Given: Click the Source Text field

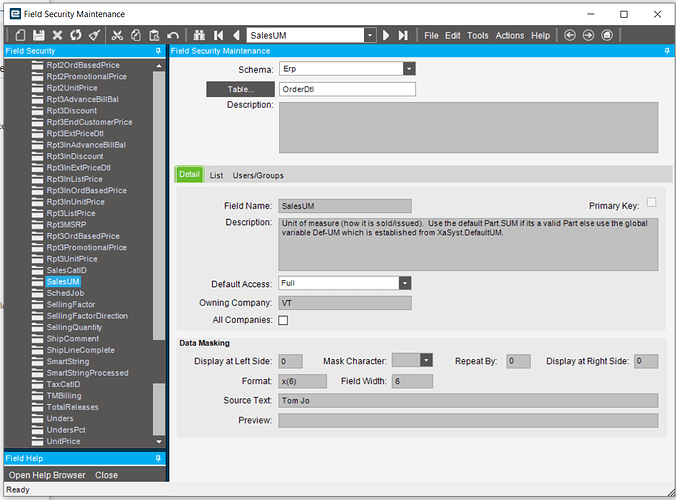Looking at the screenshot, I should coord(468,400).
